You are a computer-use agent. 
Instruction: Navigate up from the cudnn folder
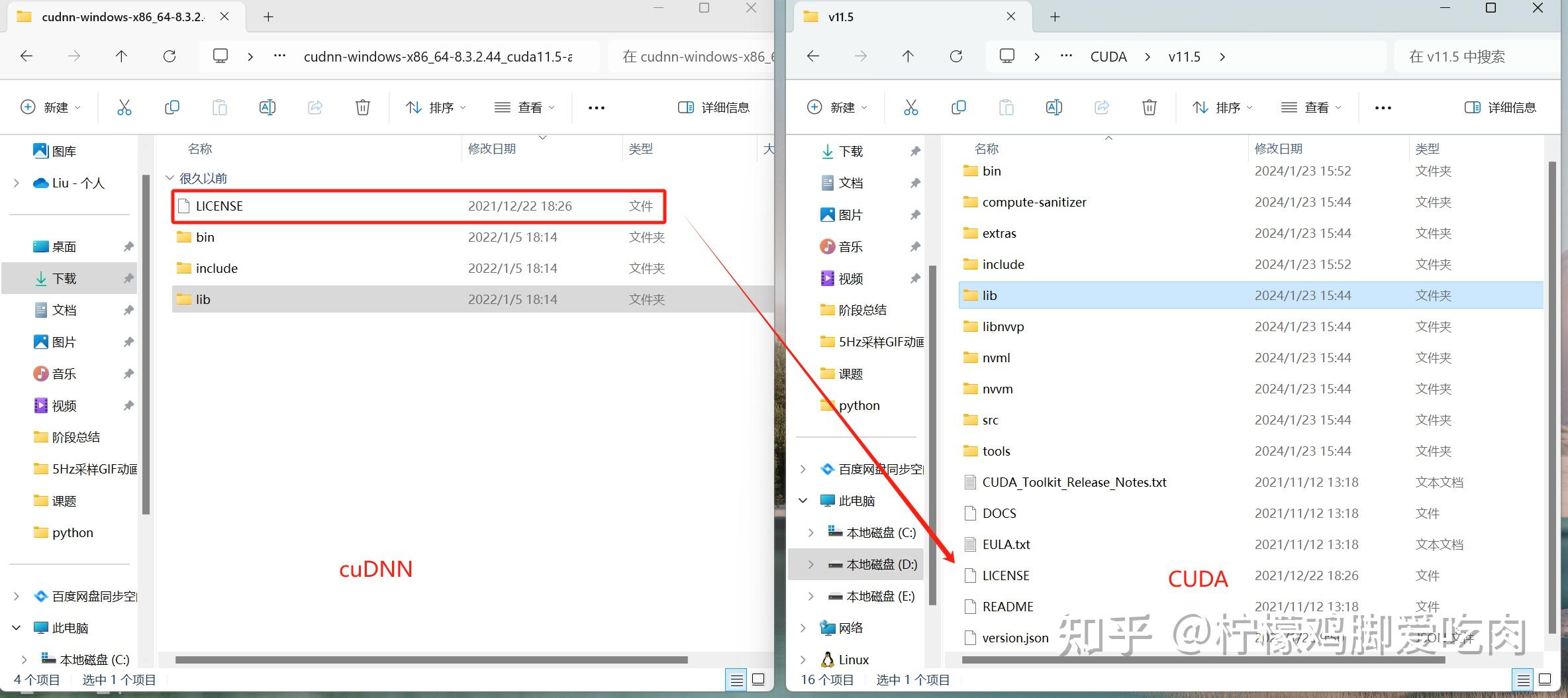(x=121, y=56)
